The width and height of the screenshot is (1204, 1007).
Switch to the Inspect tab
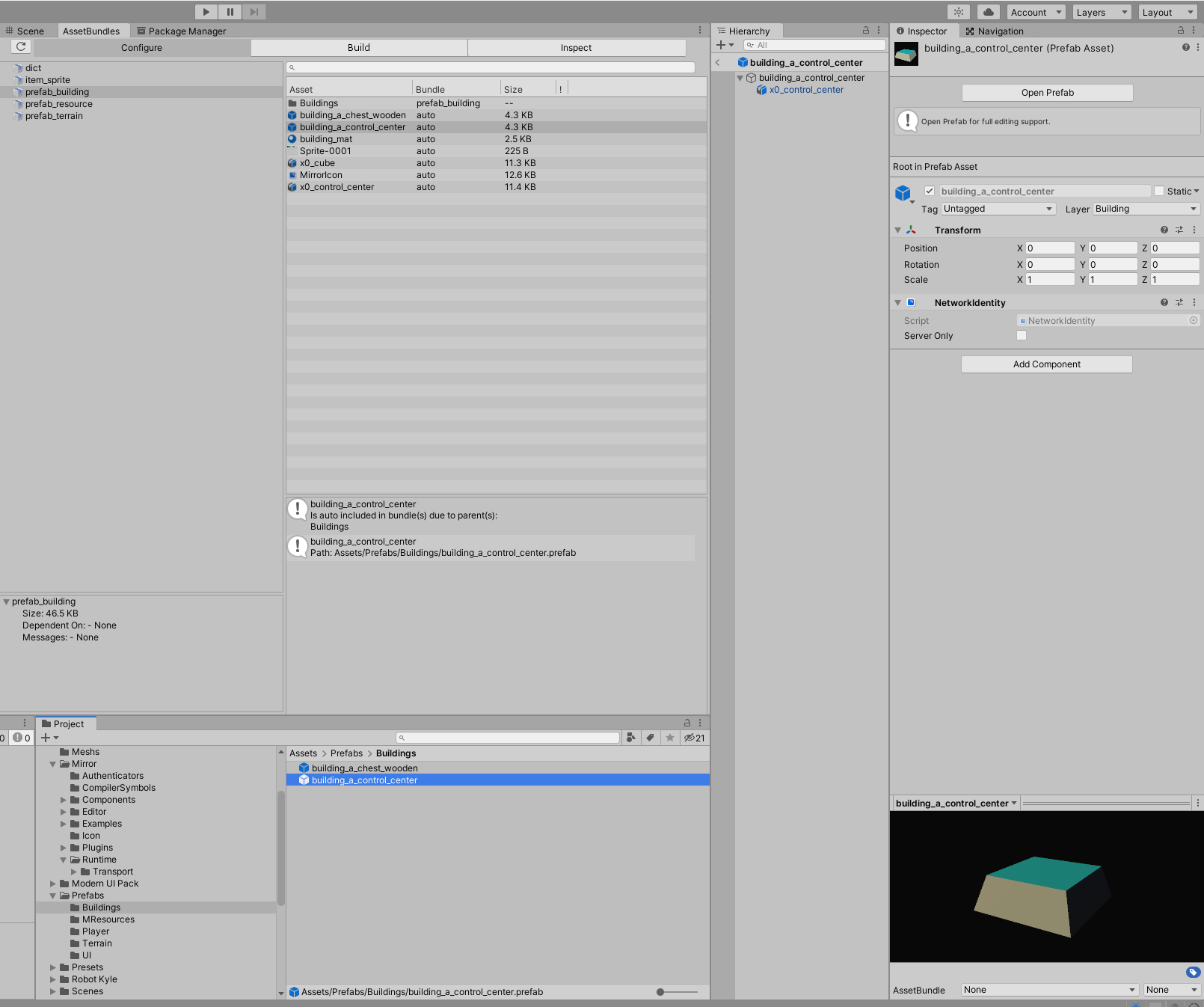(576, 47)
